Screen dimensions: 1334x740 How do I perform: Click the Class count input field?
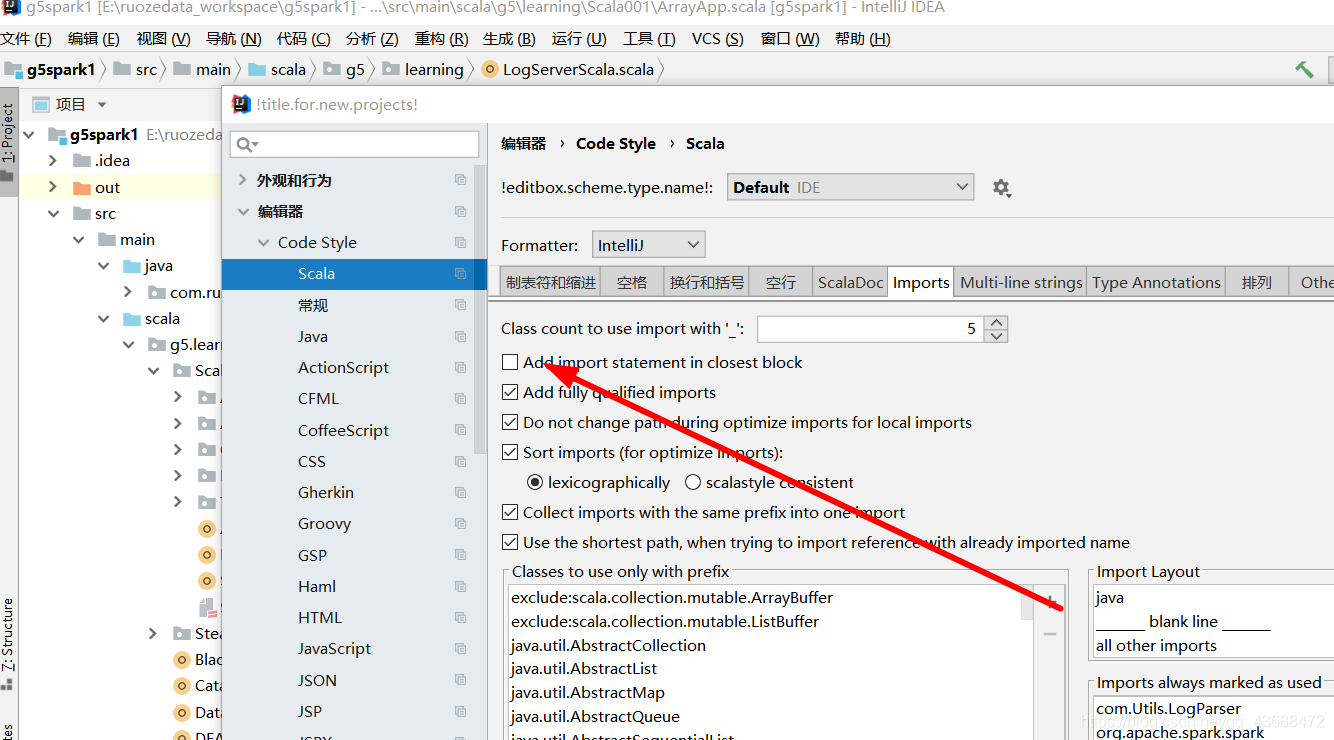pyautogui.click(x=871, y=328)
